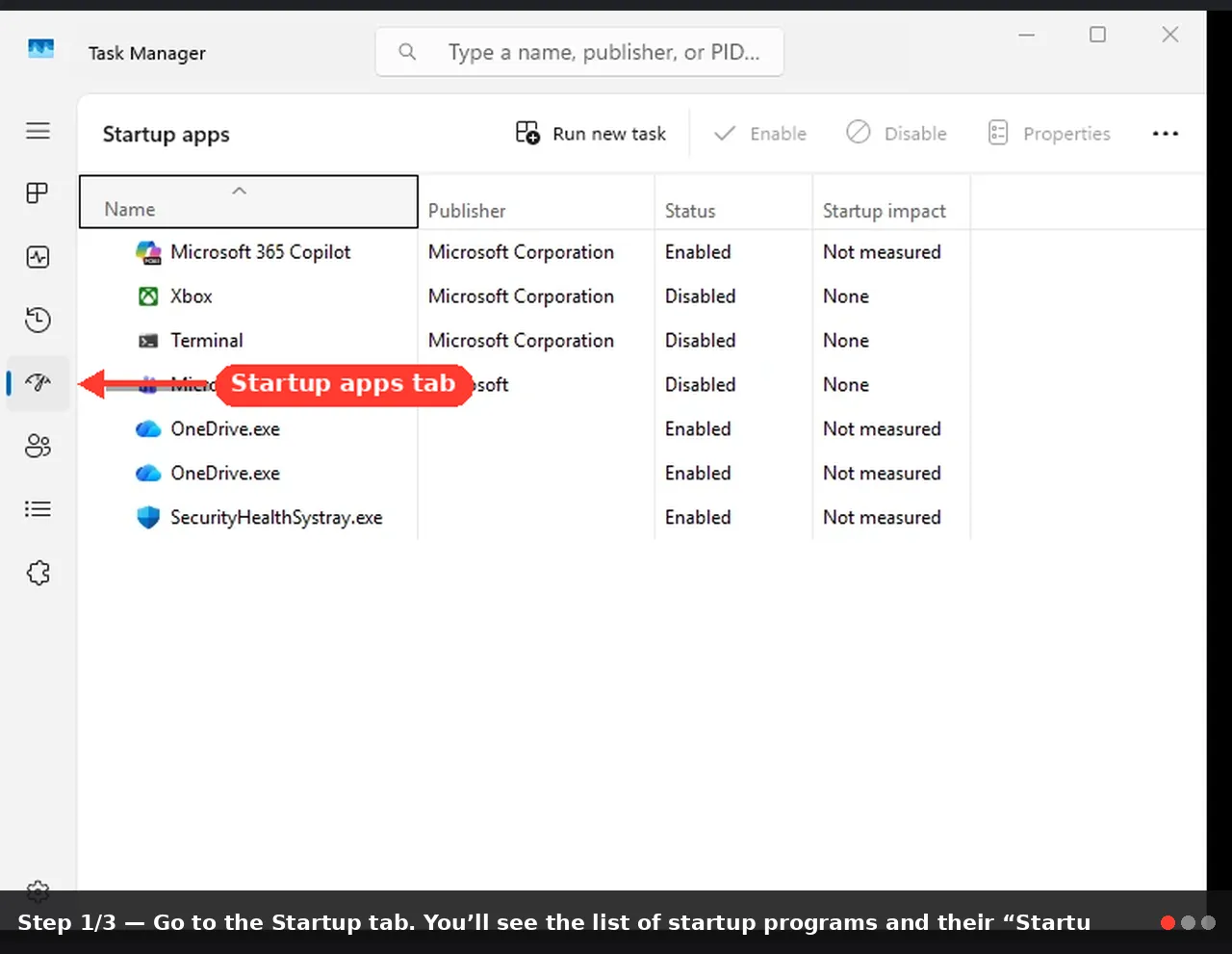Open the Users tab icon
The width and height of the screenshot is (1232, 954).
[38, 446]
